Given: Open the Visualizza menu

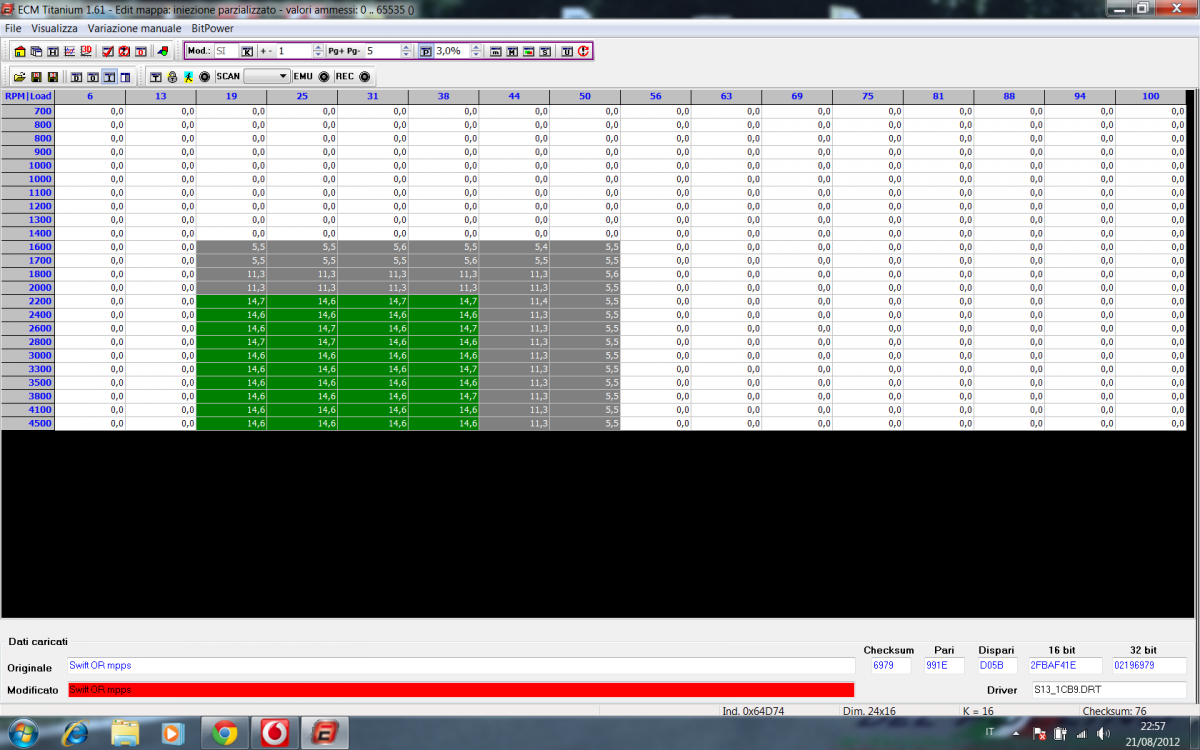Looking at the screenshot, I should [54, 29].
